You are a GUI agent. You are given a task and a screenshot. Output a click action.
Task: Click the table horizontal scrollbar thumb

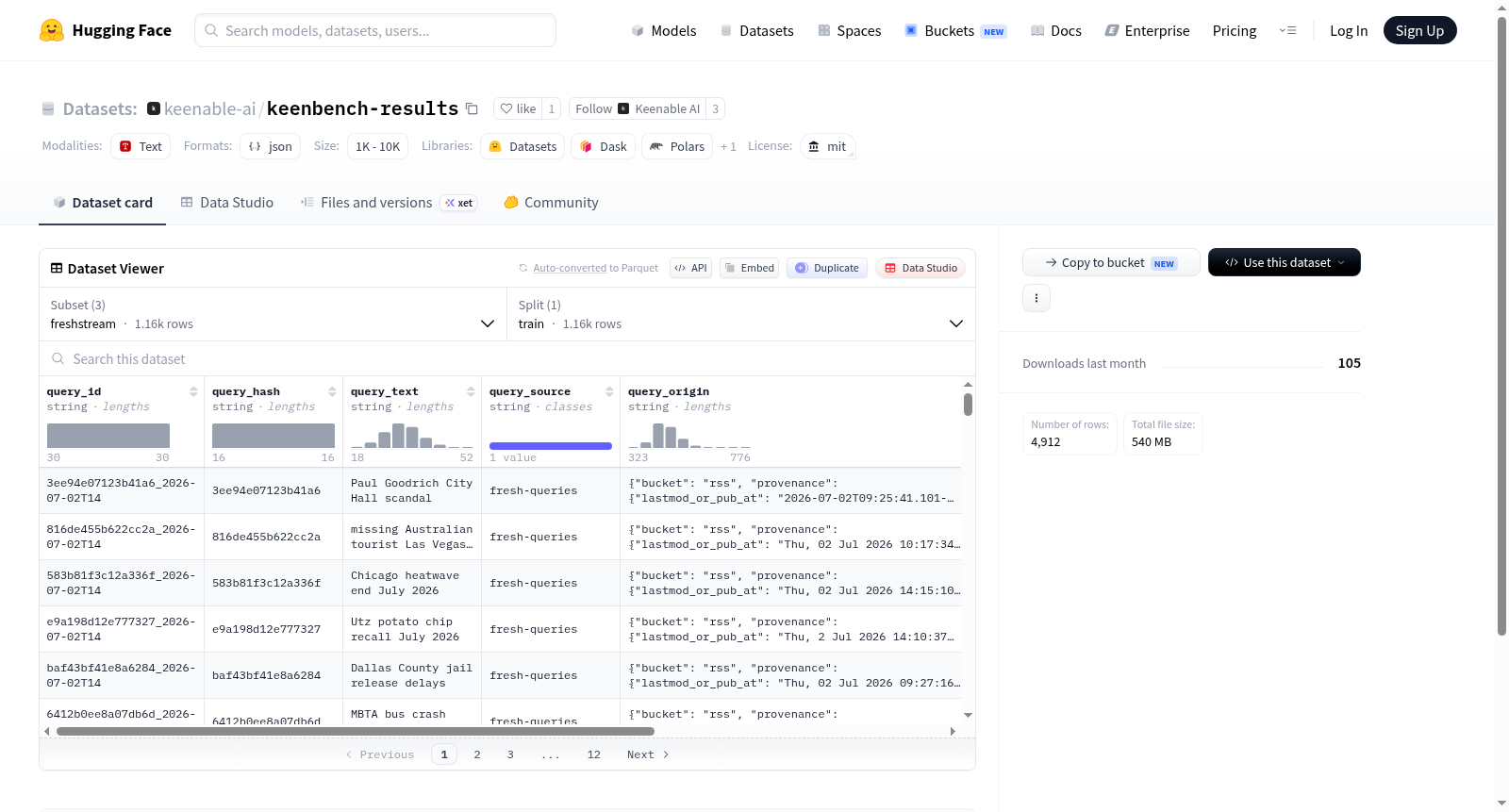(356, 731)
